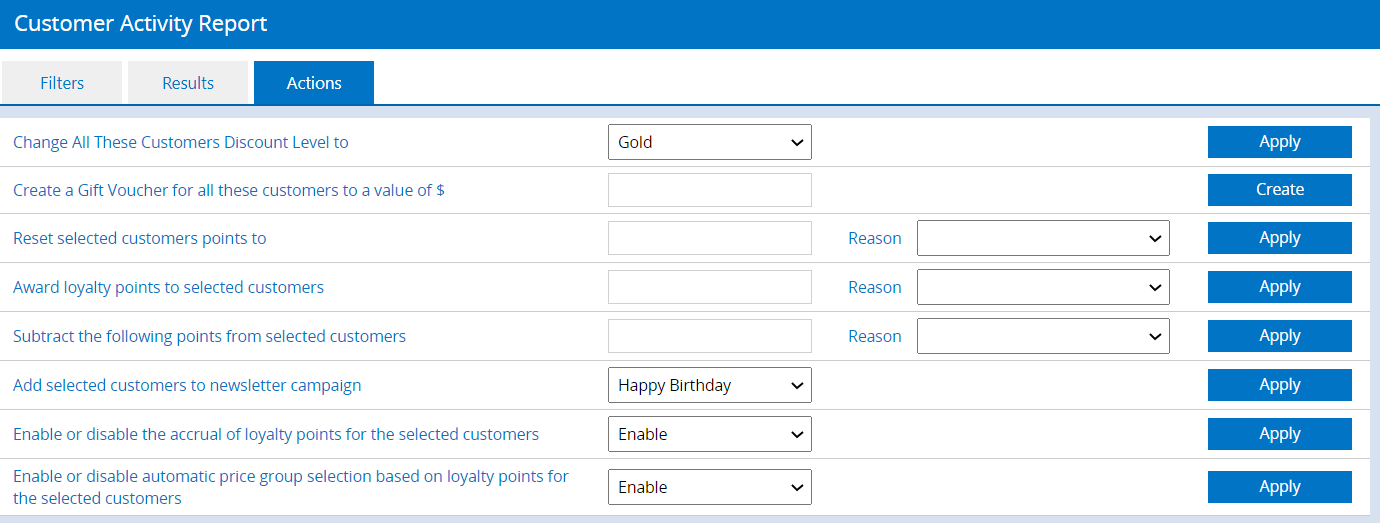Click the Create gift voucher button
This screenshot has height=523, width=1380.
tap(1280, 190)
